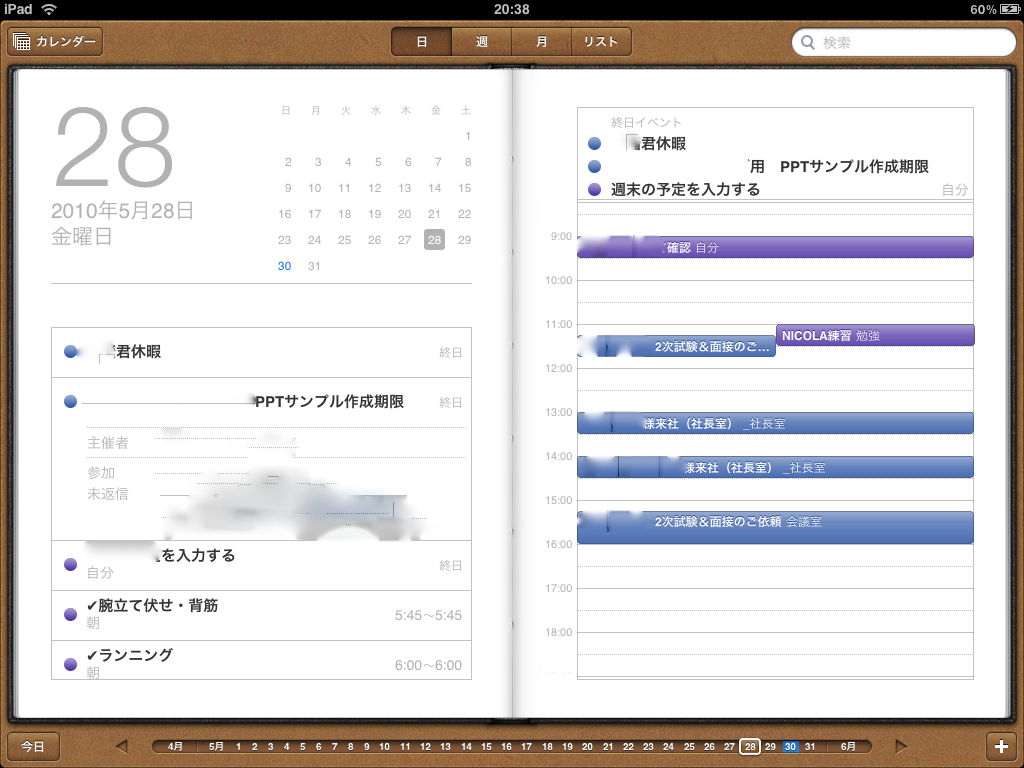Tap the plus icon to add event

point(1000,746)
